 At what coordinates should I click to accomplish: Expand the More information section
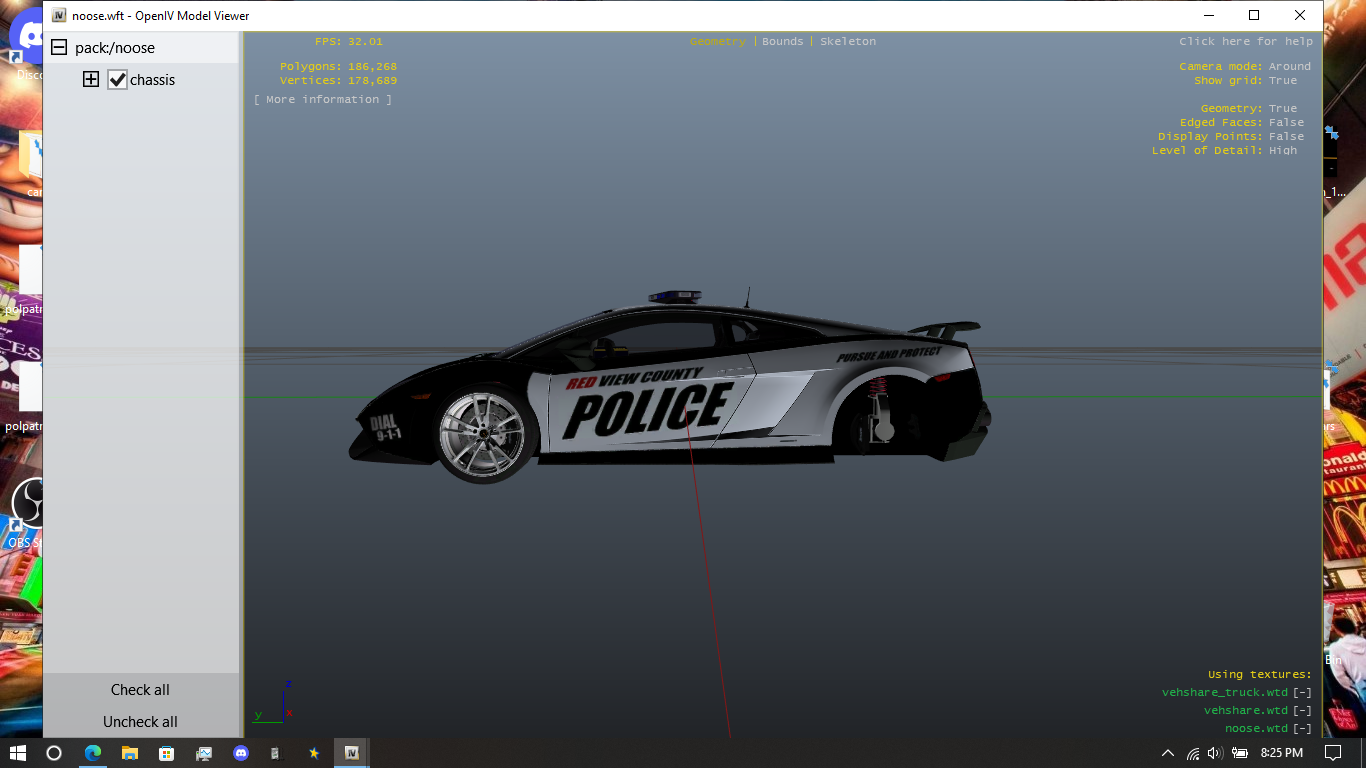pyautogui.click(x=322, y=100)
